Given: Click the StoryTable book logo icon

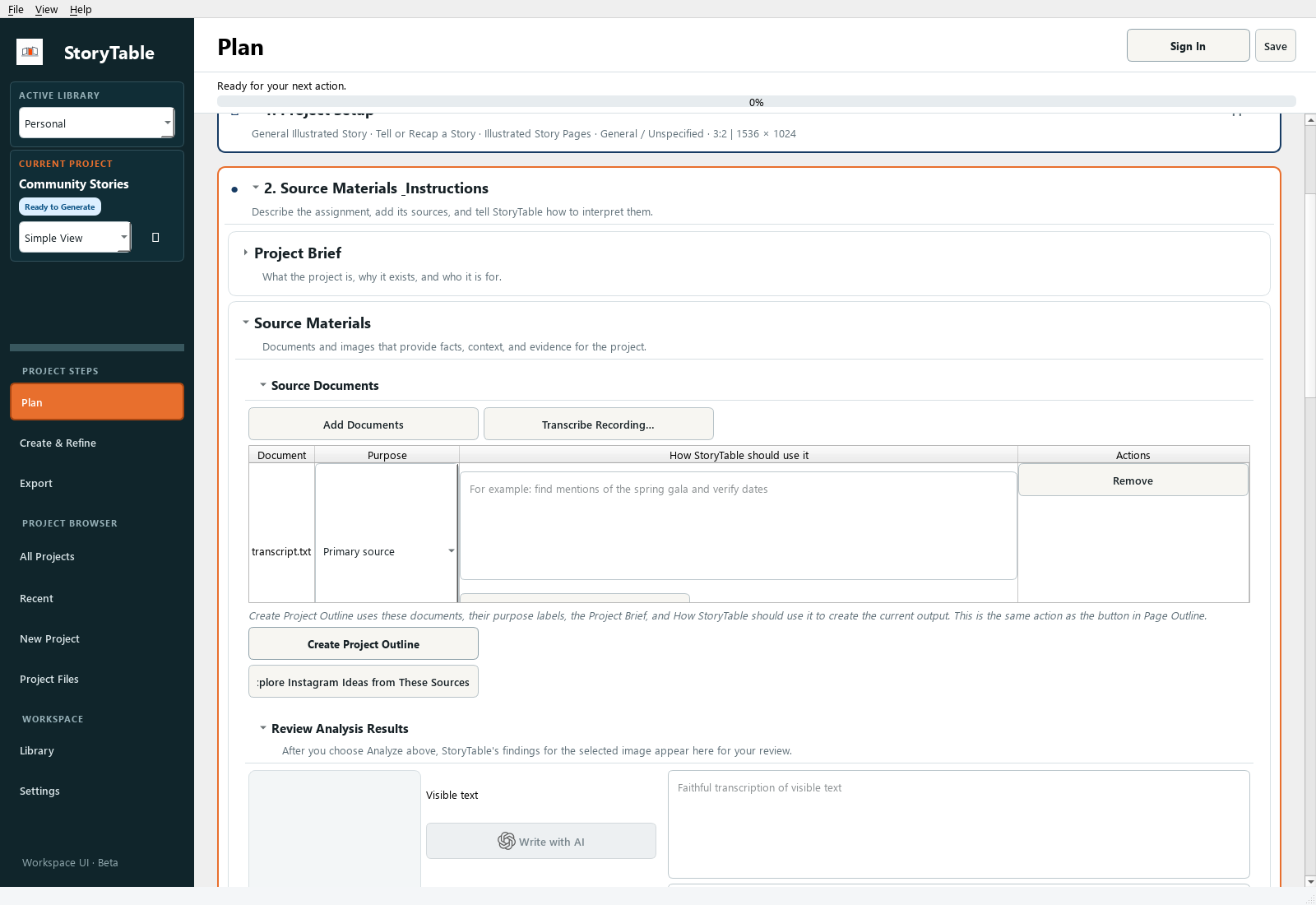Looking at the screenshot, I should click(x=30, y=52).
